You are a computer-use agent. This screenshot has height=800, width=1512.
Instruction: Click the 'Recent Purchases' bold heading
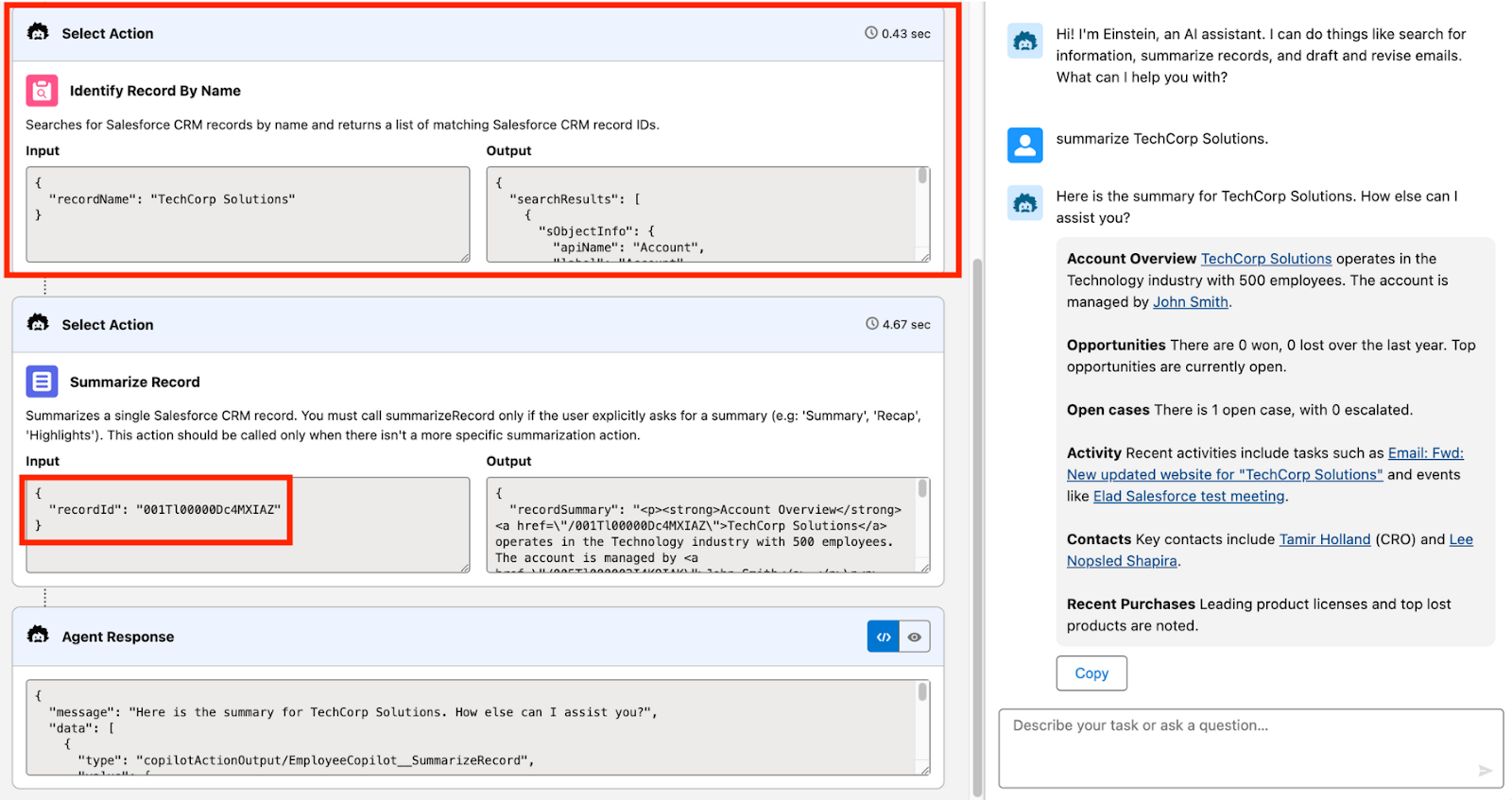(1131, 604)
